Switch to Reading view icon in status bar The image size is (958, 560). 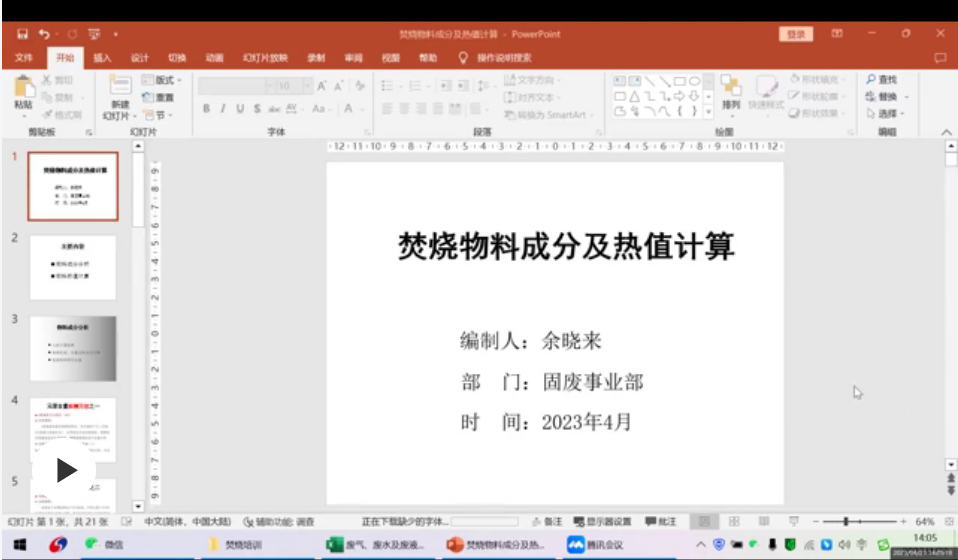pyautogui.click(x=764, y=522)
